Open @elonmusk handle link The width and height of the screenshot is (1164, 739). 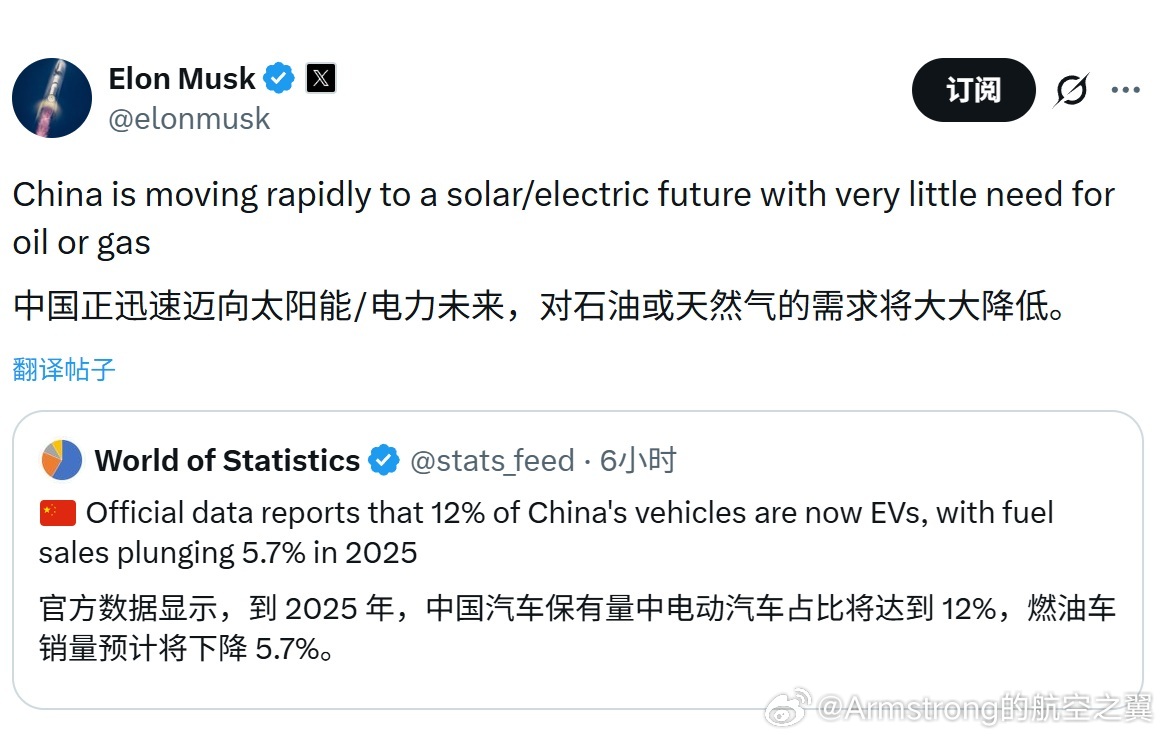point(189,118)
